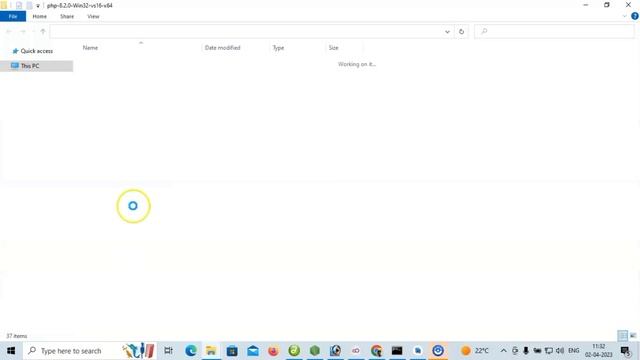Image resolution: width=640 pixels, height=360 pixels.
Task: Open the View ribbon tab
Action: [x=93, y=16]
